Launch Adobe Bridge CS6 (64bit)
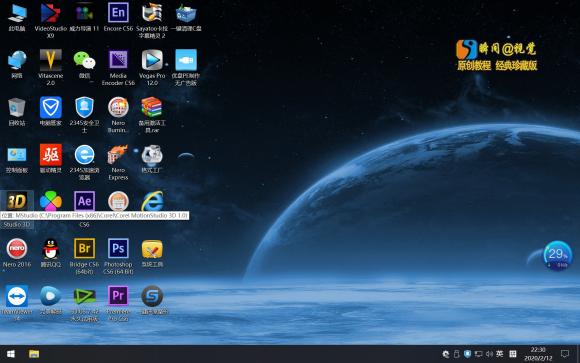This screenshot has height=363, width=580. [x=84, y=249]
